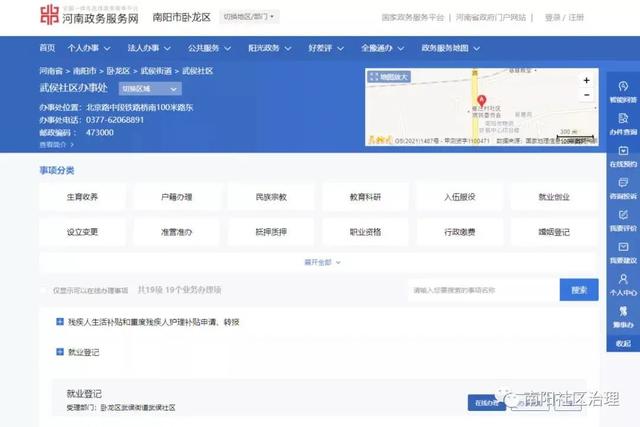
Task: Expand the 残疾人生活补贴 item
Action: click(60, 322)
